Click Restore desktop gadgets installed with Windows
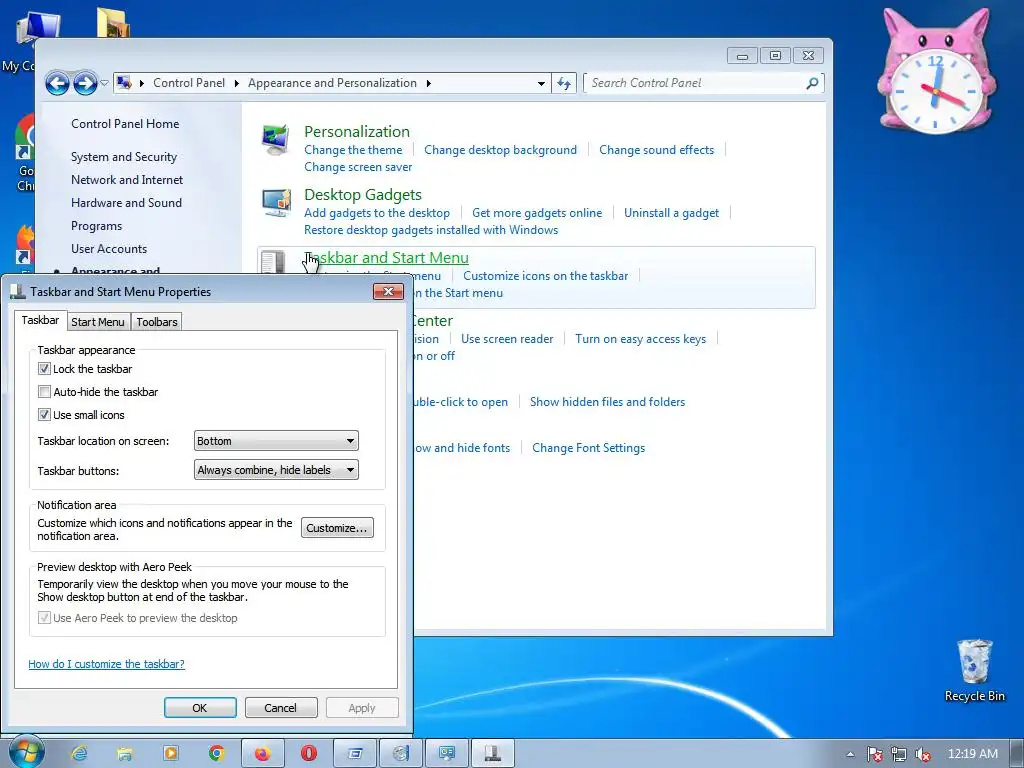 point(431,230)
